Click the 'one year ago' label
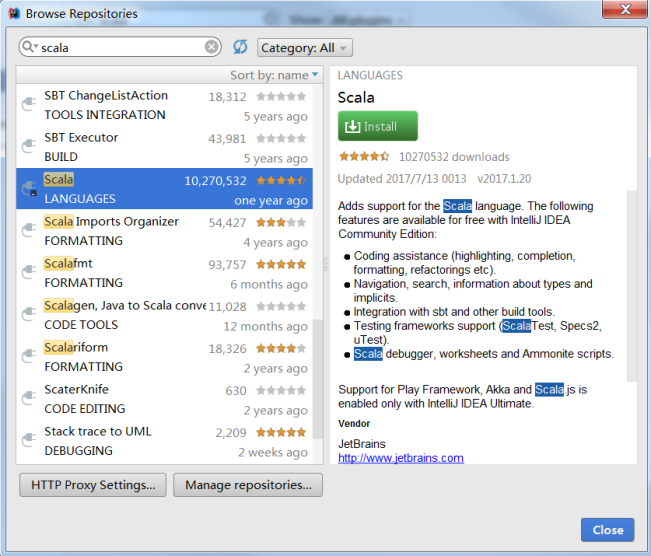 (271, 201)
